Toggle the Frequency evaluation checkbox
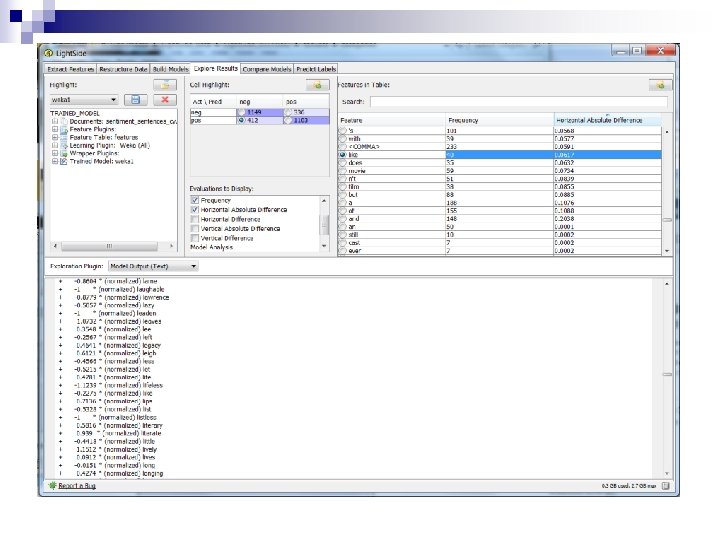Screen dimensions: 720x540 tap(195, 200)
